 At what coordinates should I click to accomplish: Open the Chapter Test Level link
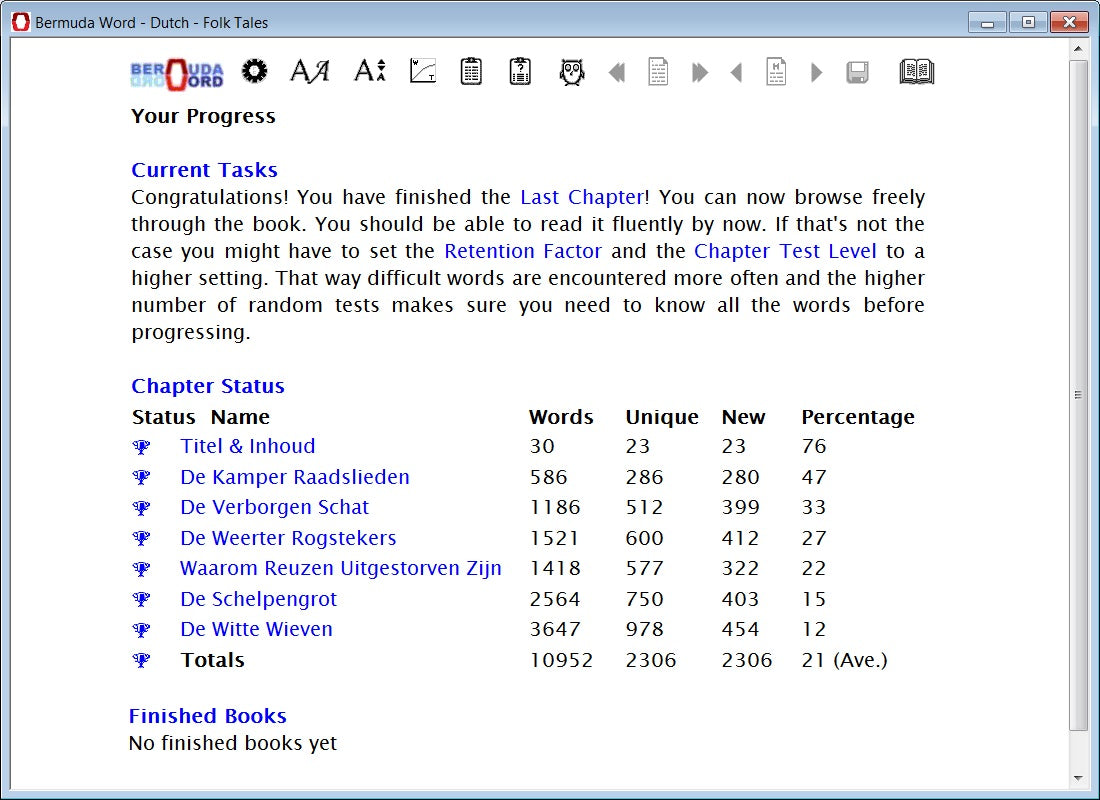pyautogui.click(x=785, y=251)
